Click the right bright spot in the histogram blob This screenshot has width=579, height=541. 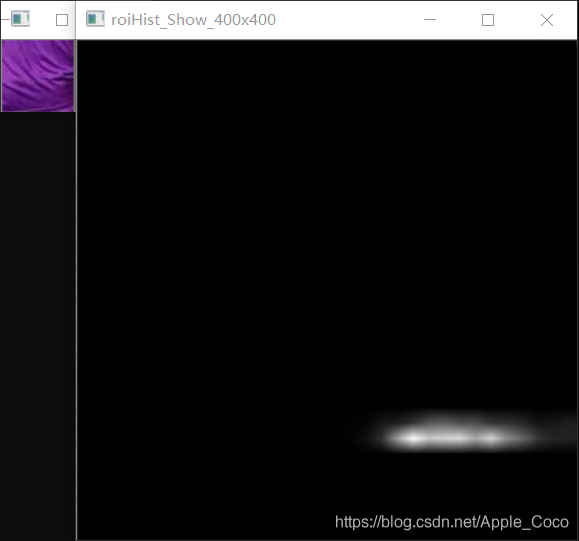(x=490, y=438)
